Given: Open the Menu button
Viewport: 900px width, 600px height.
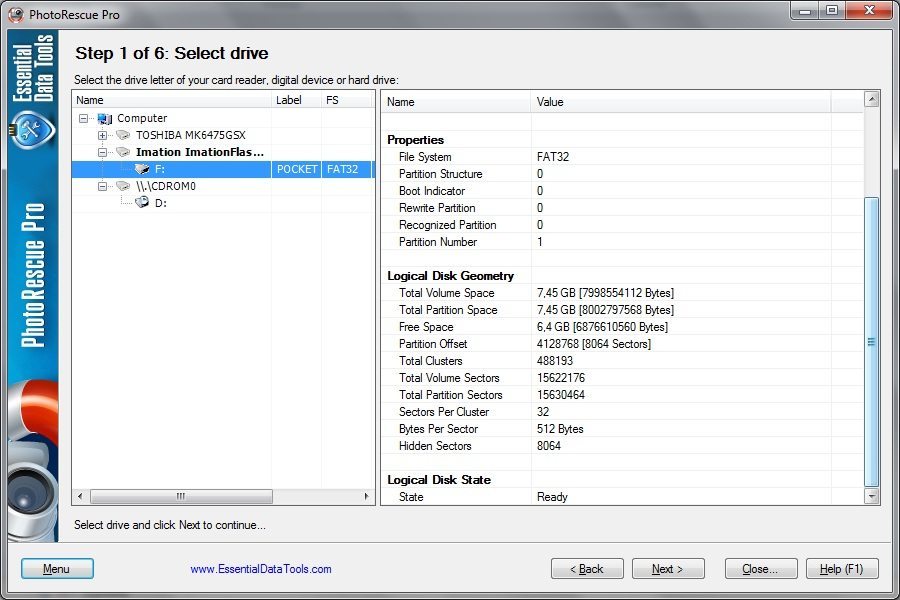Looking at the screenshot, I should tap(57, 569).
